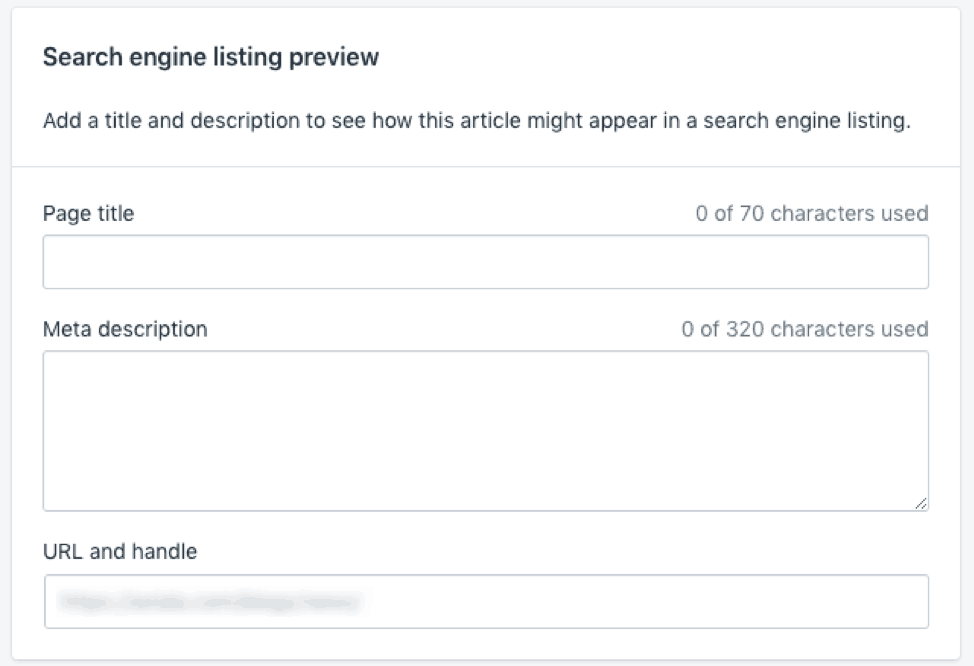This screenshot has width=974, height=666.
Task: Click the "Page title" field label
Action: [88, 213]
